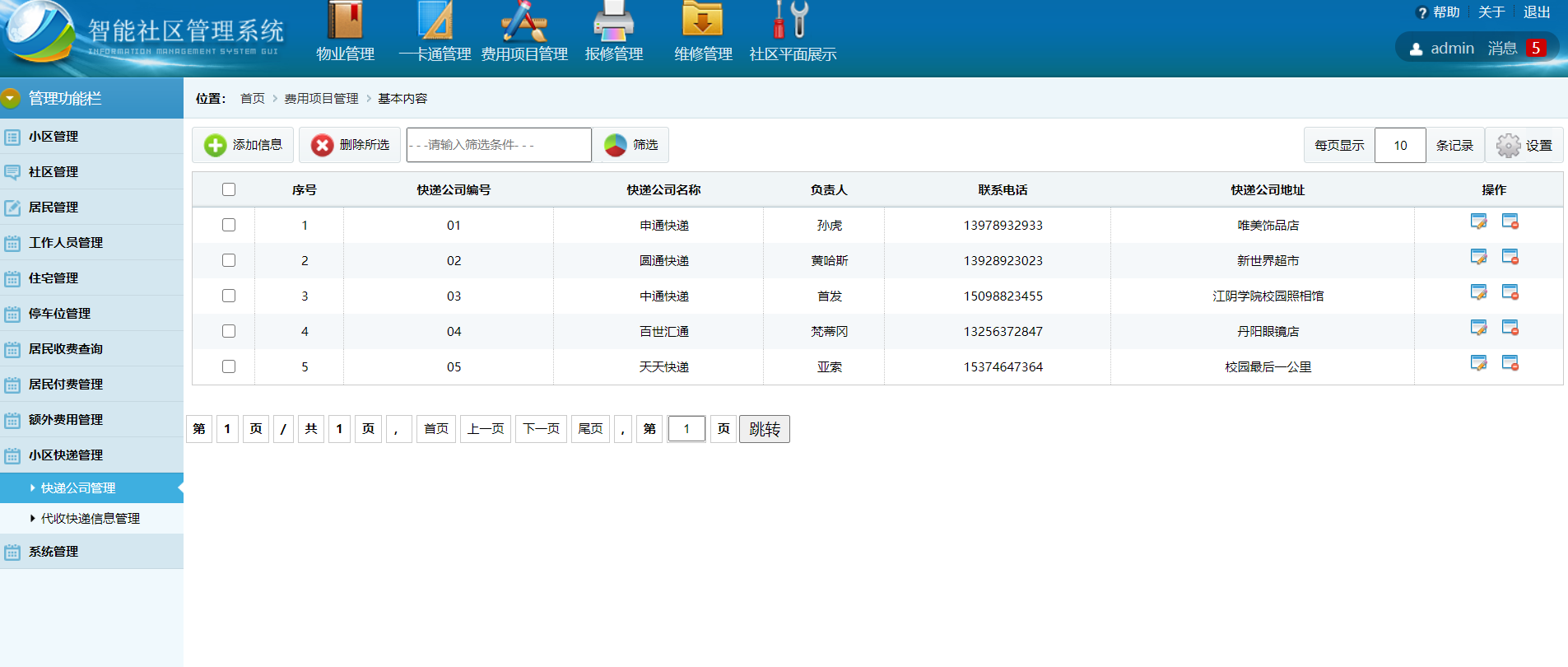Click delete icon for 百世汇通 row
Screen dimensions: 1568x667
tap(1510, 329)
